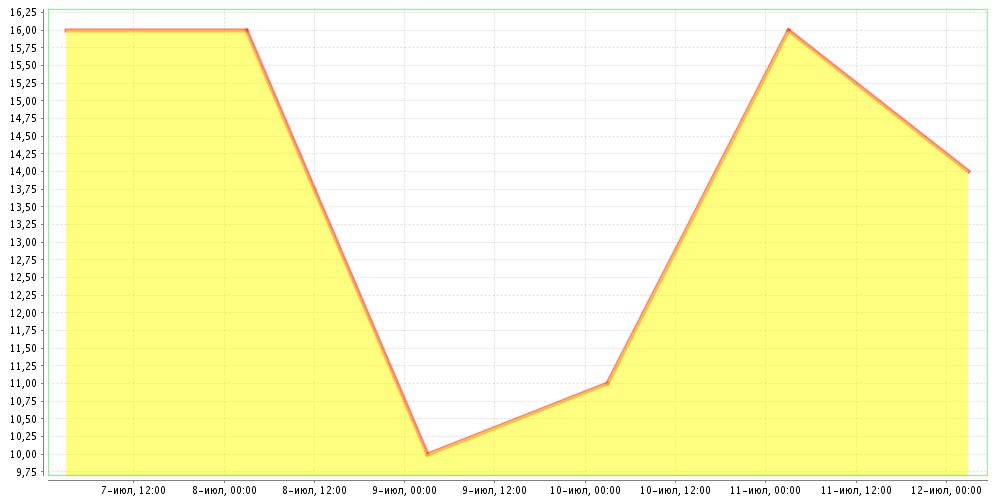1000x500 pixels.
Task: Select the '7-июл, 12:00' time label
Action: pos(133,490)
